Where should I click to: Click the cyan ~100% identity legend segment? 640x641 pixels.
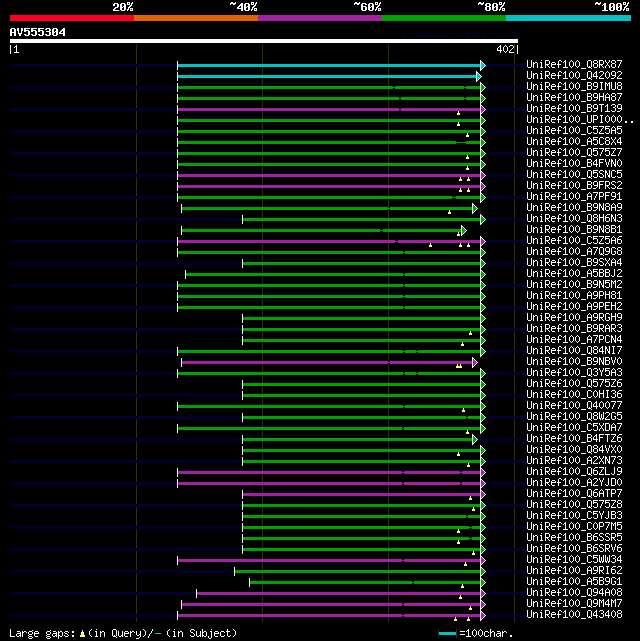click(568, 18)
